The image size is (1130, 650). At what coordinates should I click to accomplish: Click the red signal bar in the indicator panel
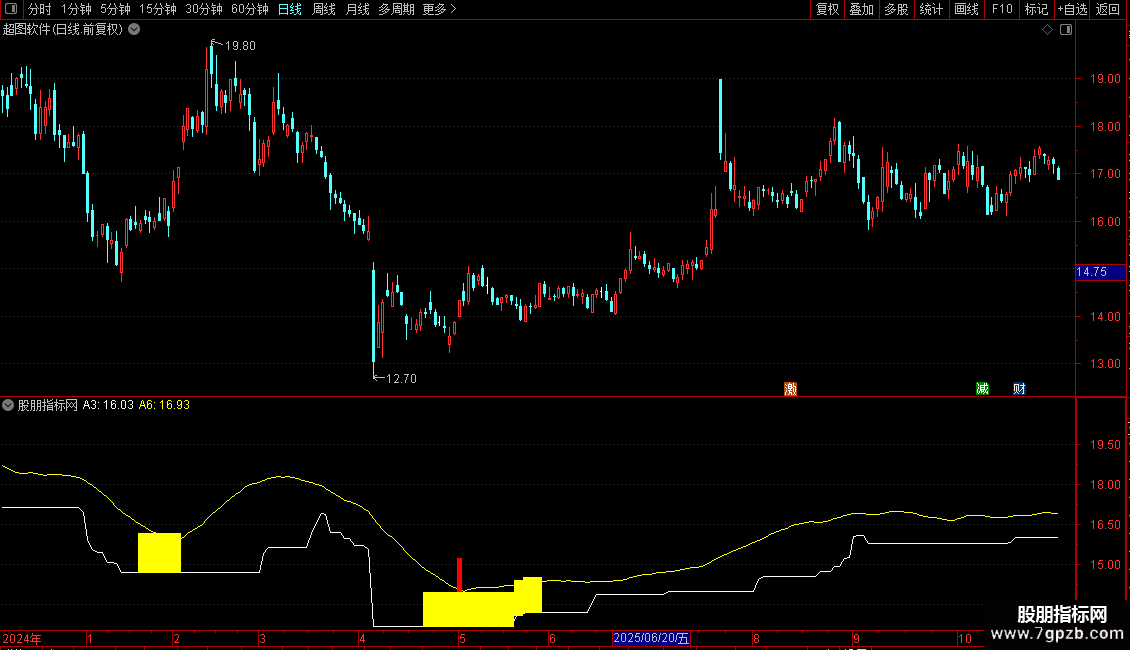(x=459, y=574)
